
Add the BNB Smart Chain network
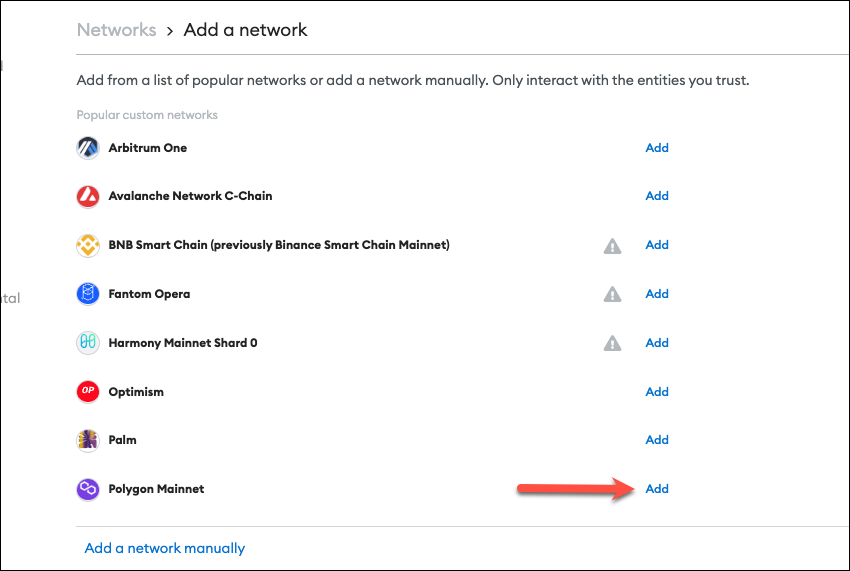pos(657,245)
